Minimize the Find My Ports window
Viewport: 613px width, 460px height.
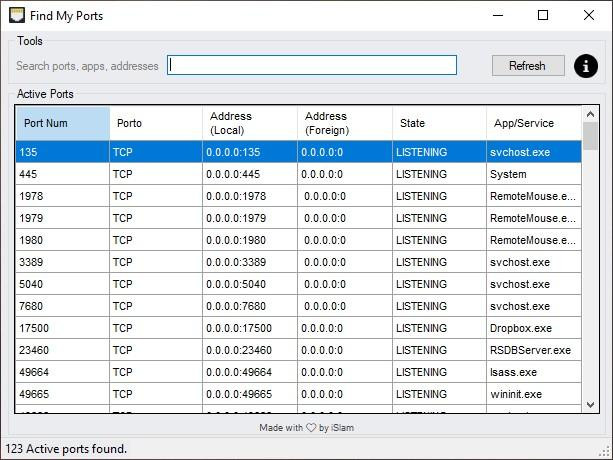click(498, 16)
